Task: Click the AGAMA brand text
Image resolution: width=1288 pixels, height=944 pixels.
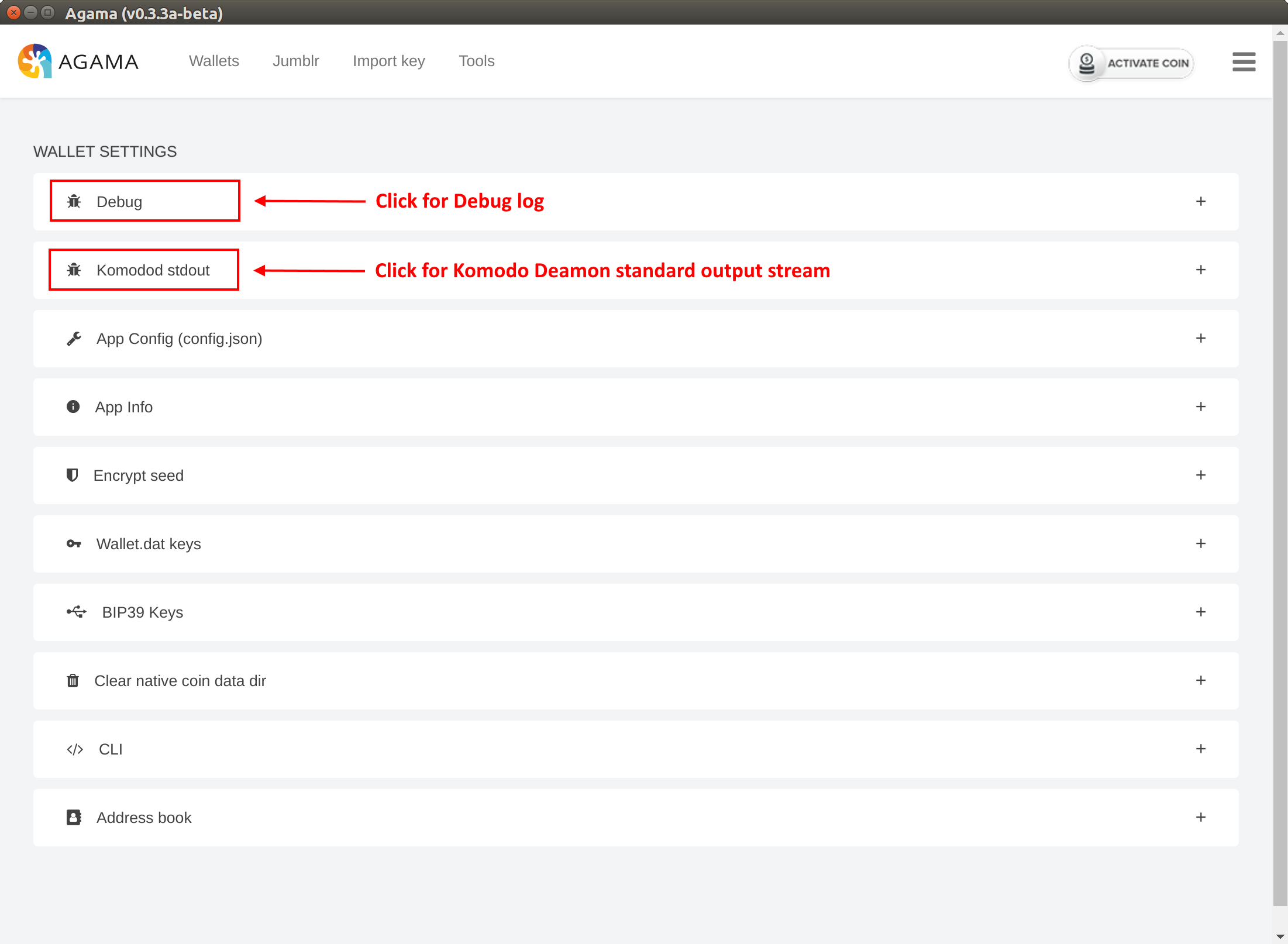Action: 98,62
